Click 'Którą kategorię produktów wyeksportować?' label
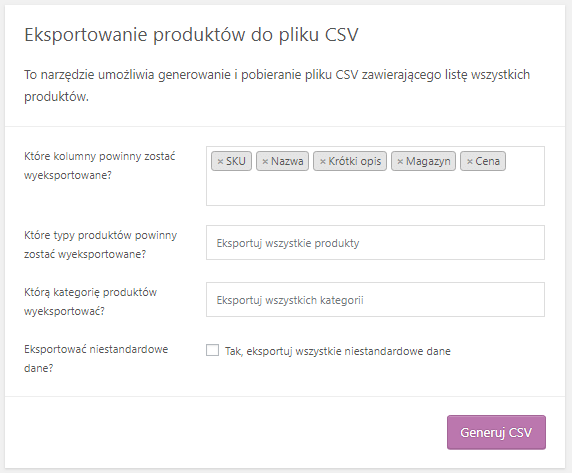Viewport: 572px width, 473px height. click(90, 302)
